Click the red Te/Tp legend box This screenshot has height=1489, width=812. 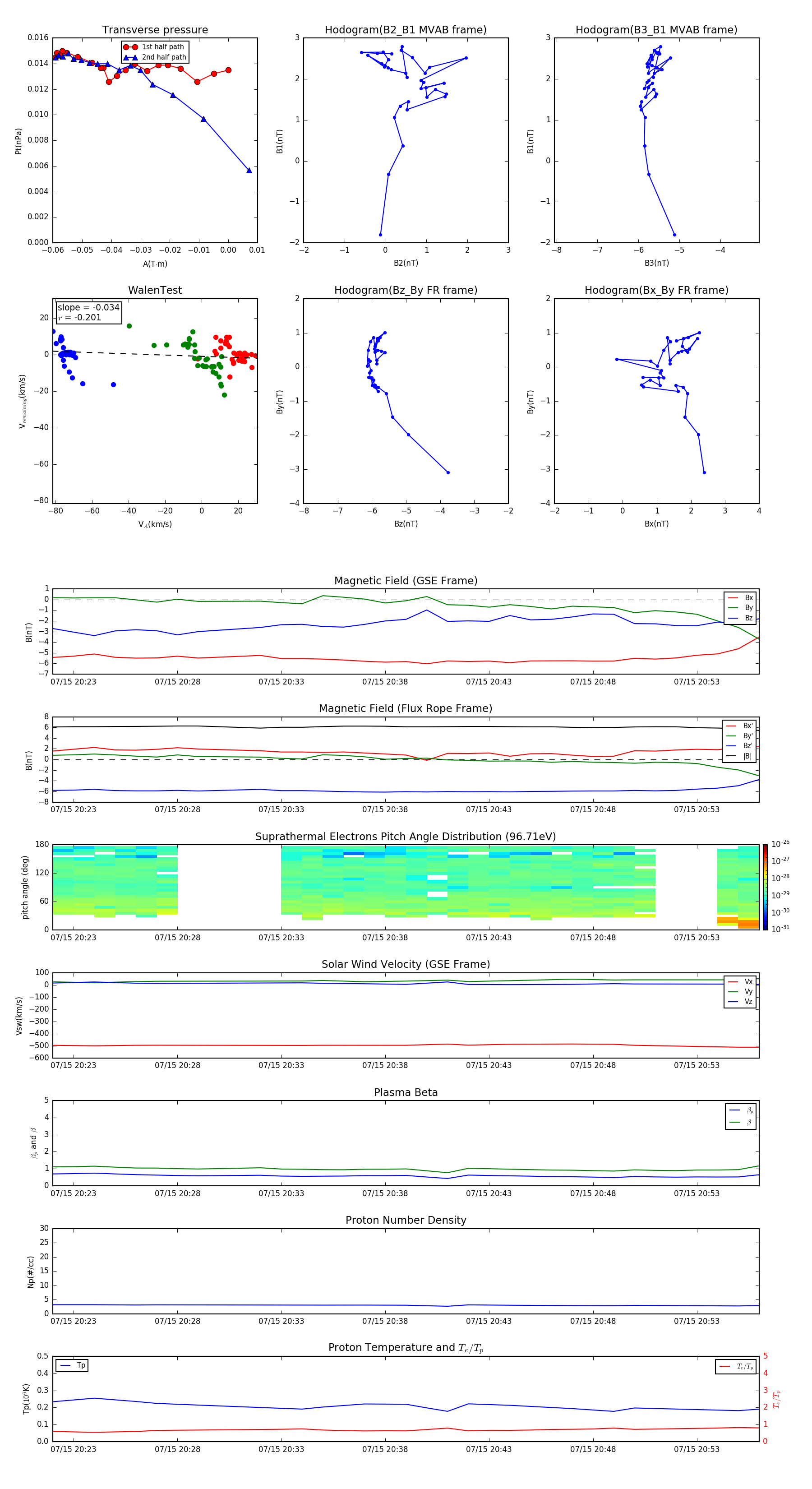click(x=736, y=1367)
